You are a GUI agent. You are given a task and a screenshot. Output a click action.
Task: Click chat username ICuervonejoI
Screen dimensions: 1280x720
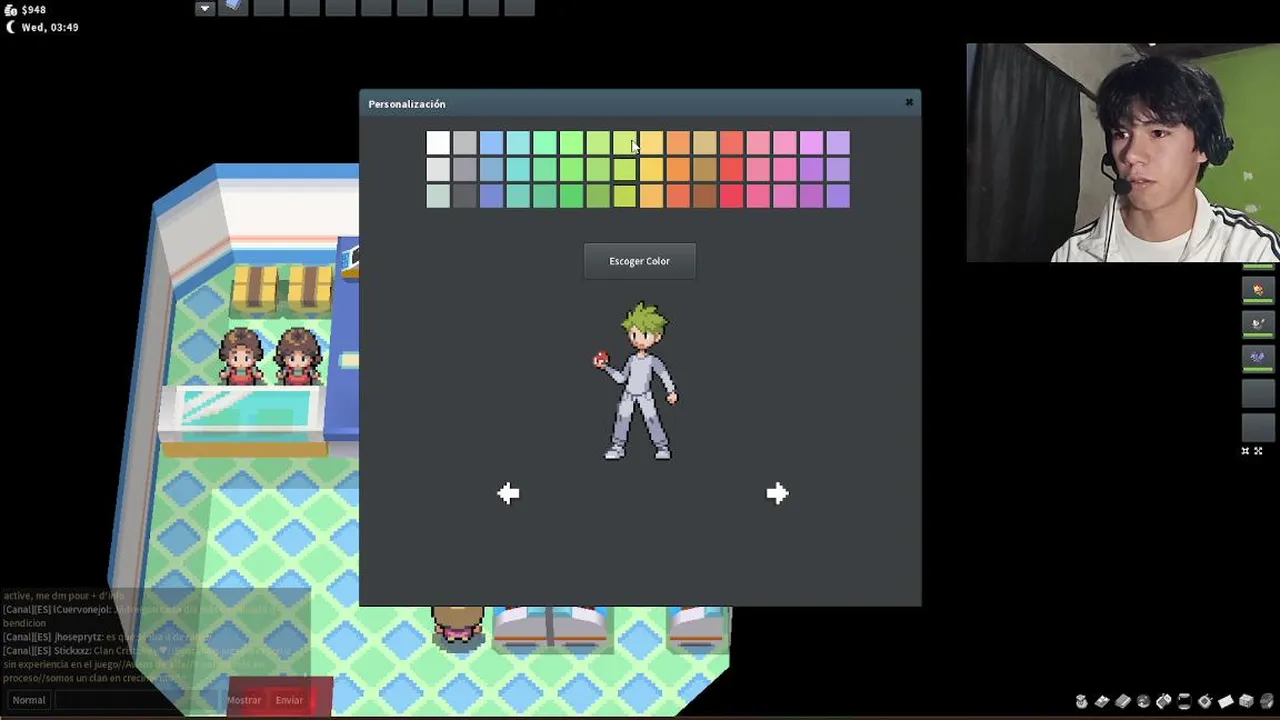coord(81,609)
